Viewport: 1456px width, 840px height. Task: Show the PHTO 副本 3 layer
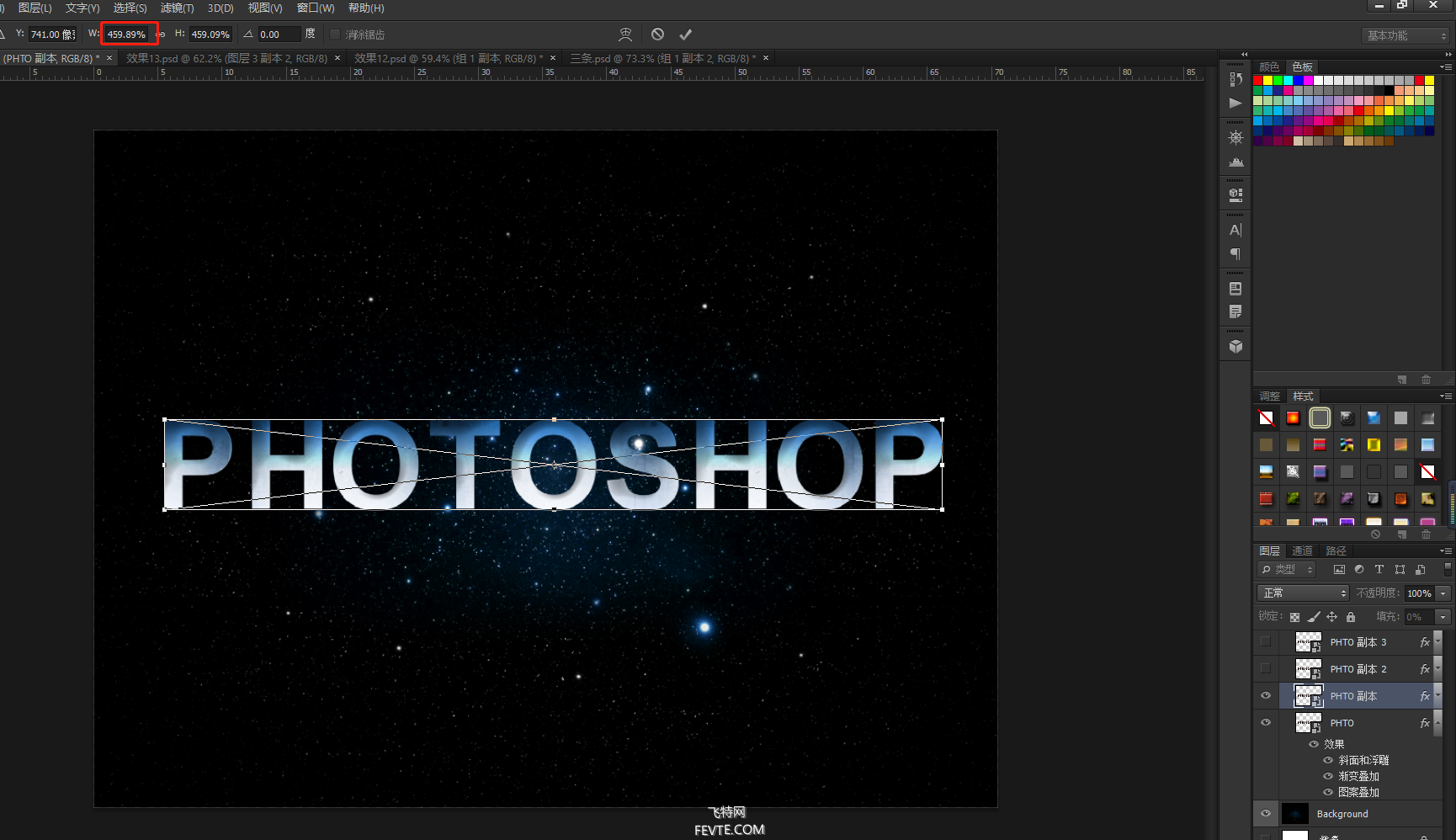(x=1266, y=641)
